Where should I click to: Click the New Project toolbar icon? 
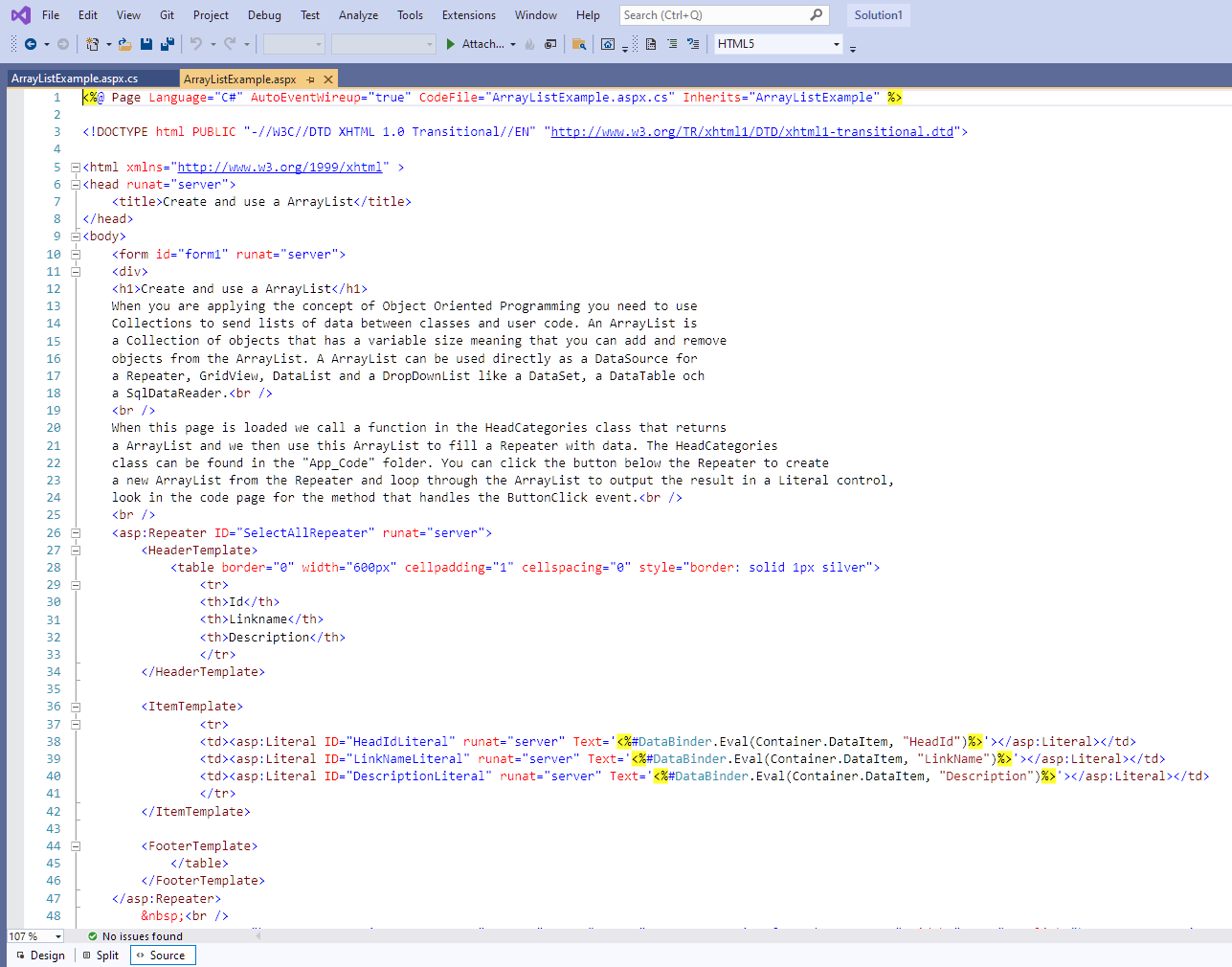tap(93, 44)
